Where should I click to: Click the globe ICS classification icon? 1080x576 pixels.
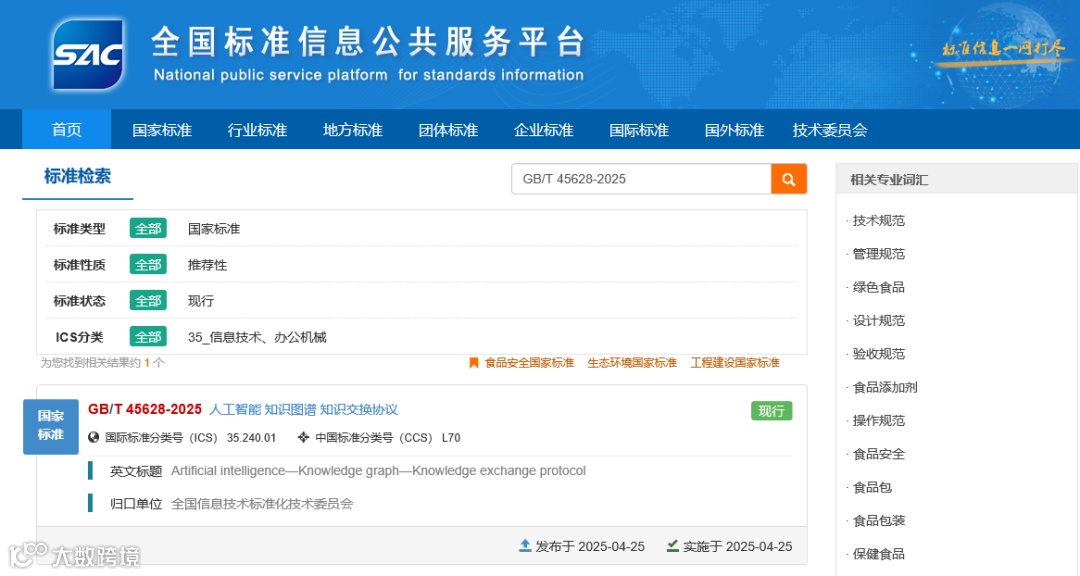click(94, 438)
